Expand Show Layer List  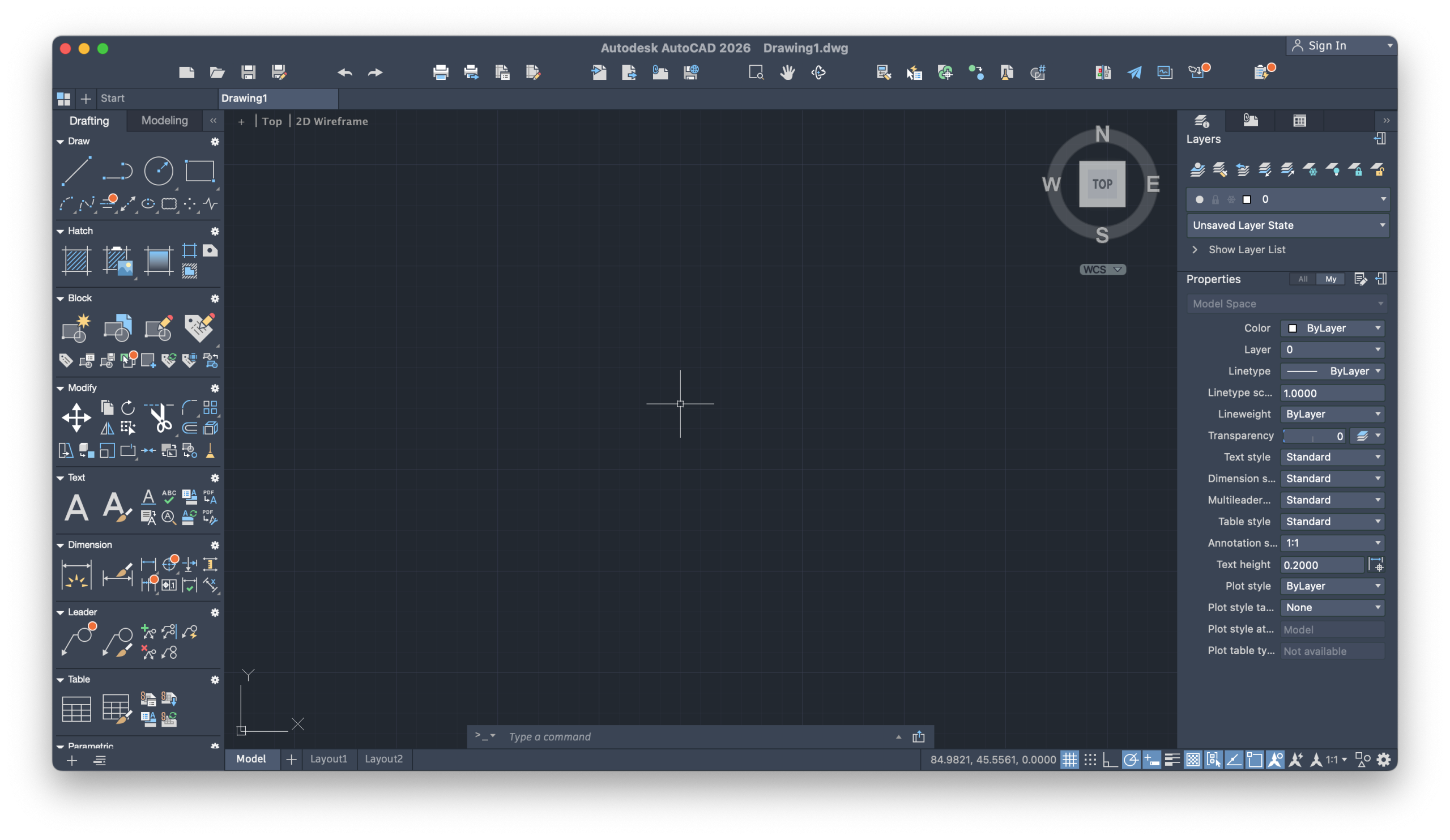[x=1246, y=249]
